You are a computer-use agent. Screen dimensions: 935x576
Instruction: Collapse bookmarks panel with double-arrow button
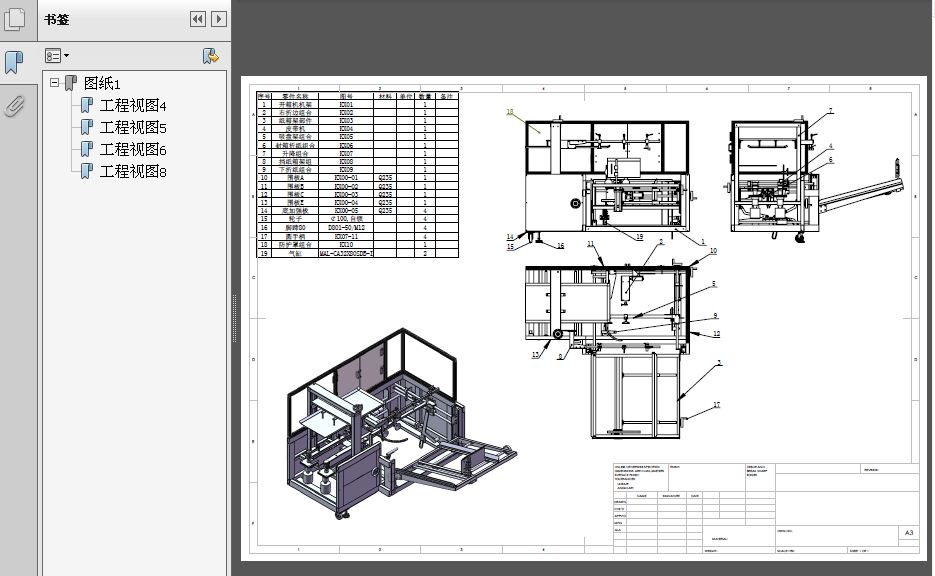coord(197,19)
